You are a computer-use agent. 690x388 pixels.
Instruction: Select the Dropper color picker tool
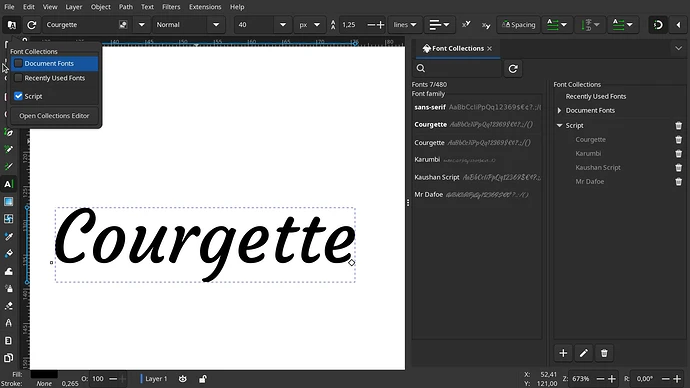[x=8, y=236]
